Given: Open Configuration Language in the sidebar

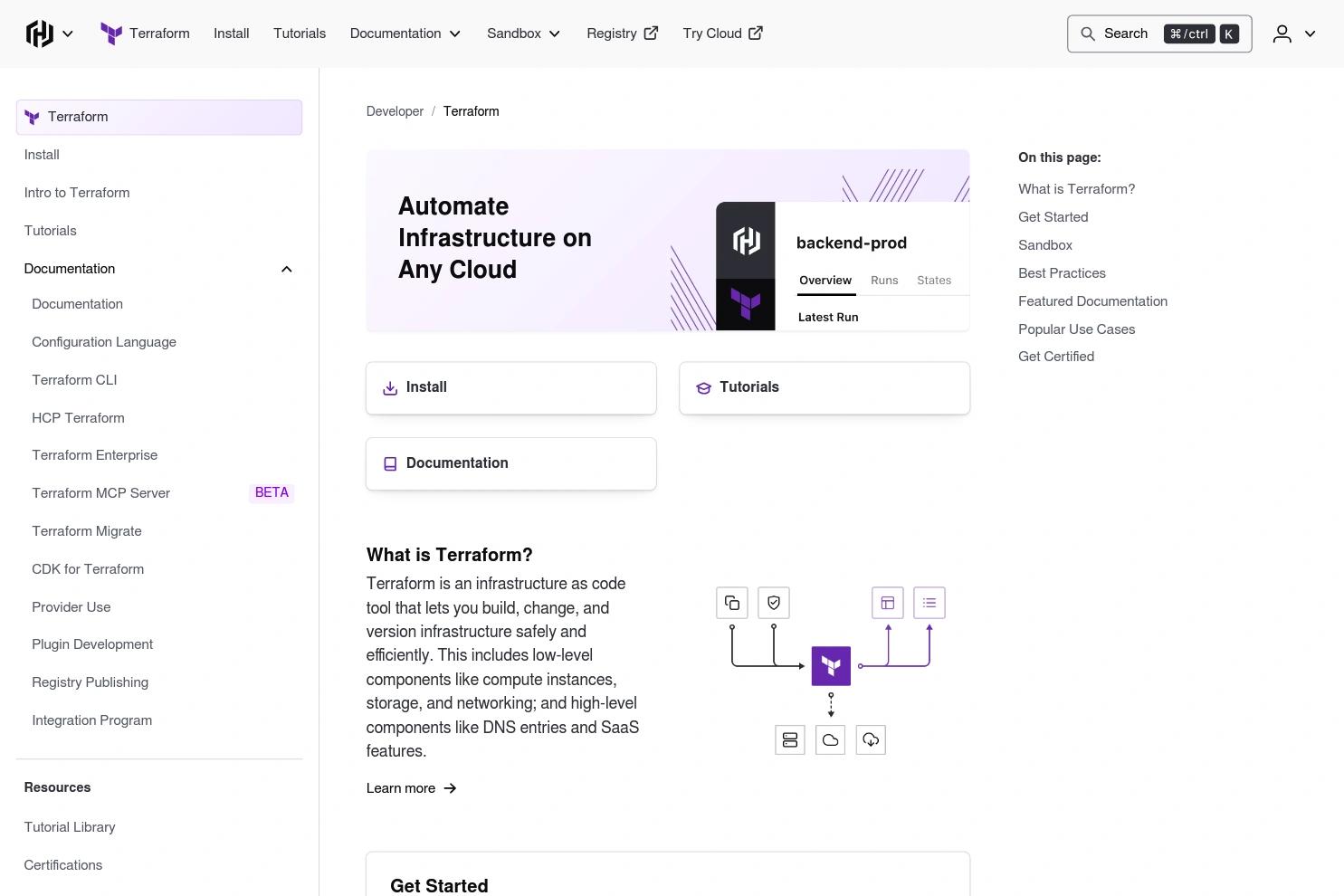Looking at the screenshot, I should point(104,342).
